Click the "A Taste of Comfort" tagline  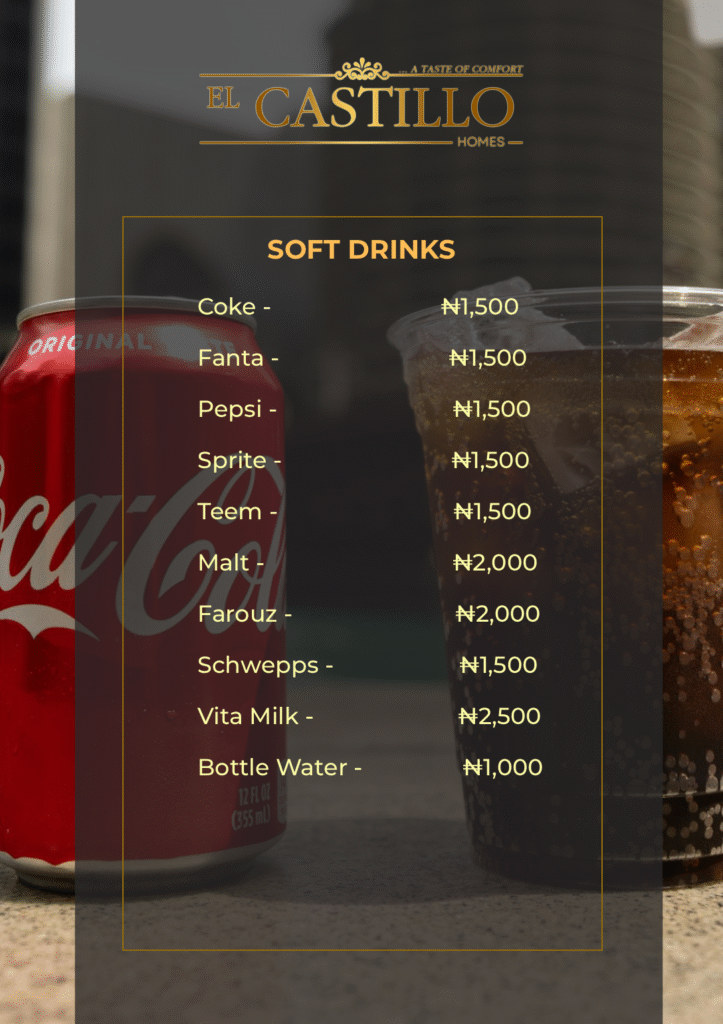pos(462,70)
